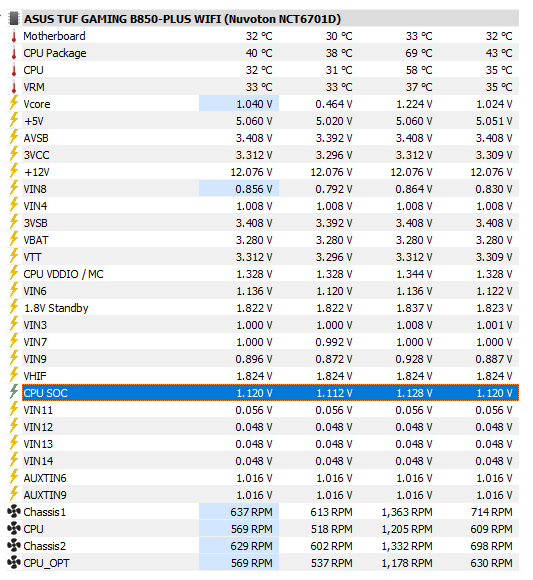Select the CPU VDDIO / MC label
This screenshot has height=580, width=533.
pos(63,274)
